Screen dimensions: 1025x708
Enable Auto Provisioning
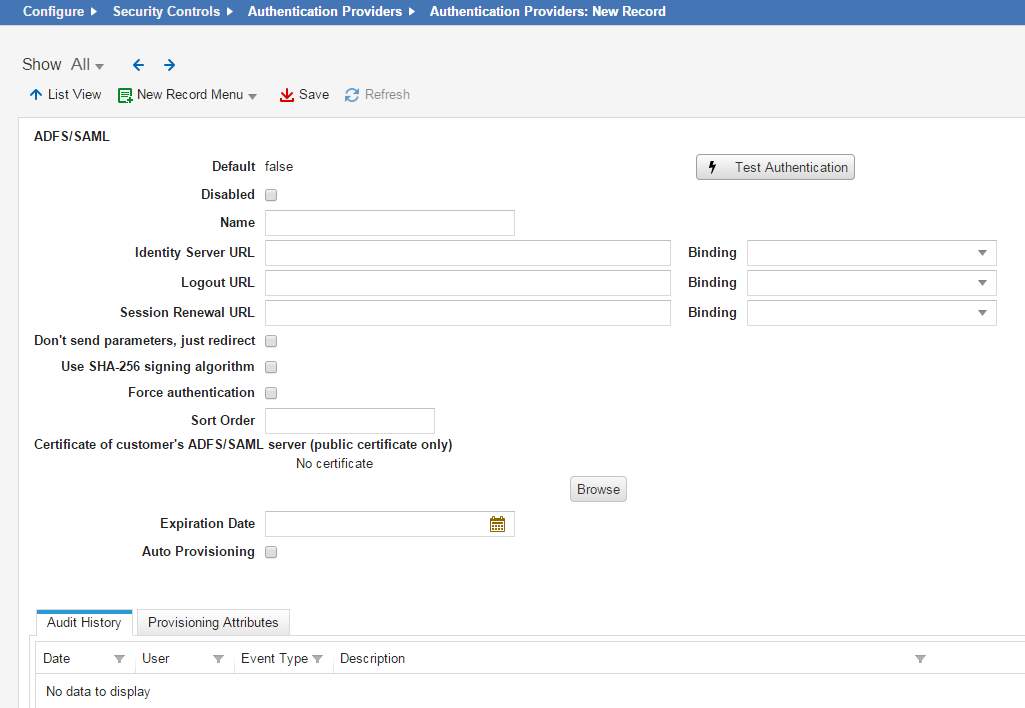270,551
